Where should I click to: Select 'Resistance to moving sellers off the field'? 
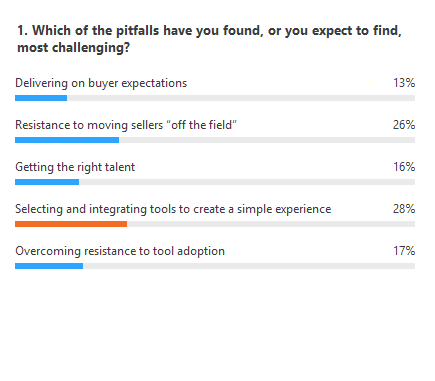[x=126, y=125]
